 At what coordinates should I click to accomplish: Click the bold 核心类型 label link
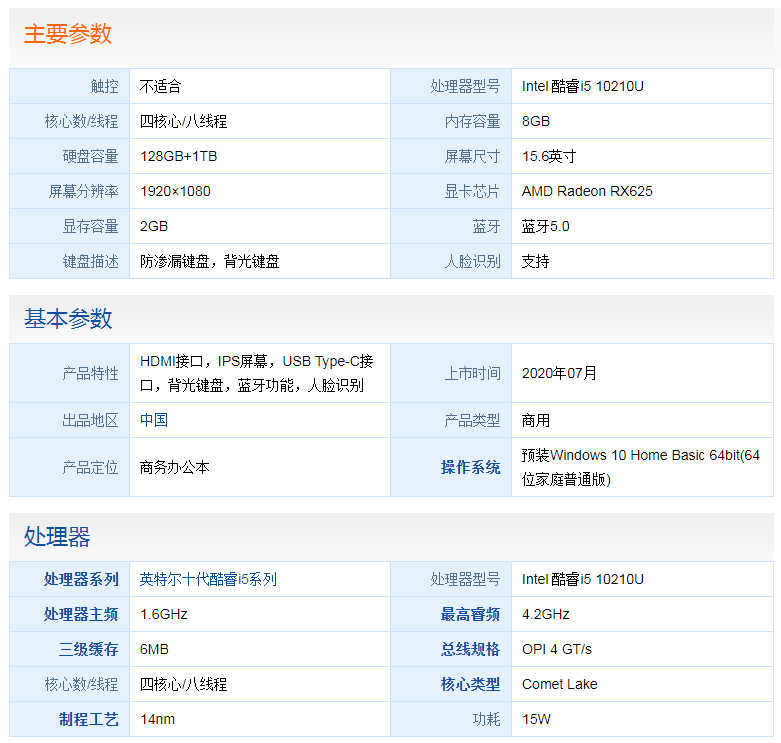pos(470,684)
